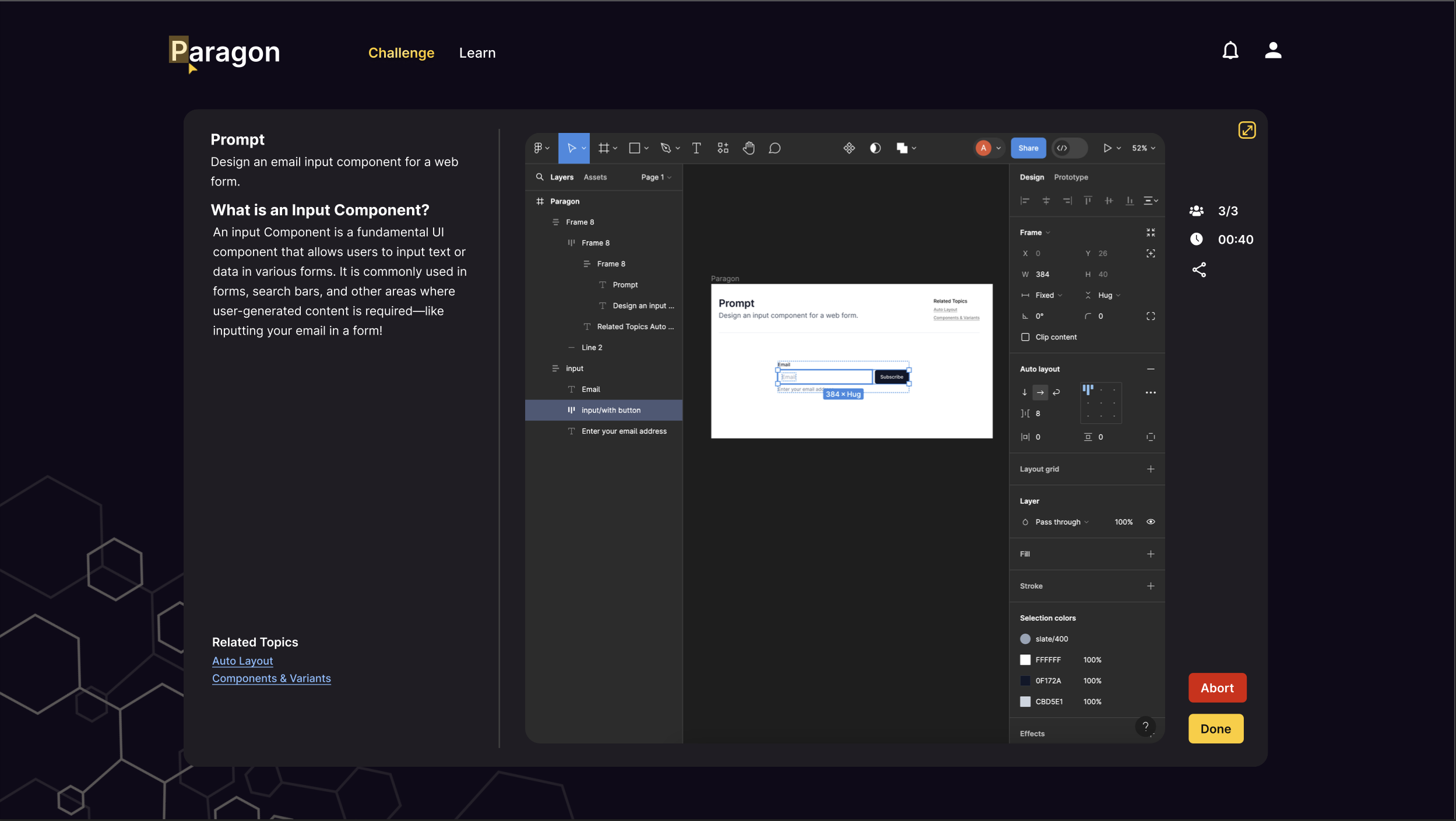Click the search icon in Layers panel
Image resolution: width=1456 pixels, height=821 pixels.
point(540,177)
